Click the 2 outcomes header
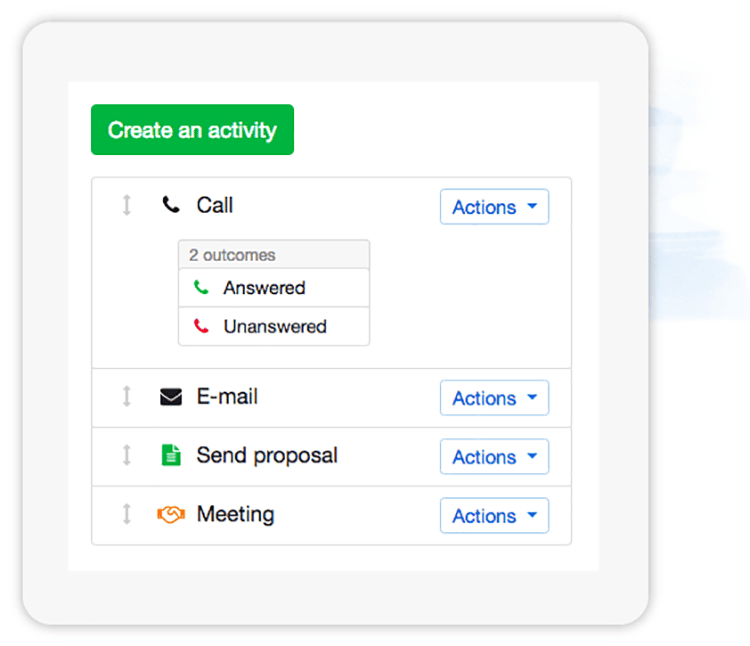Viewport: 750px width, 646px height. (x=232, y=255)
